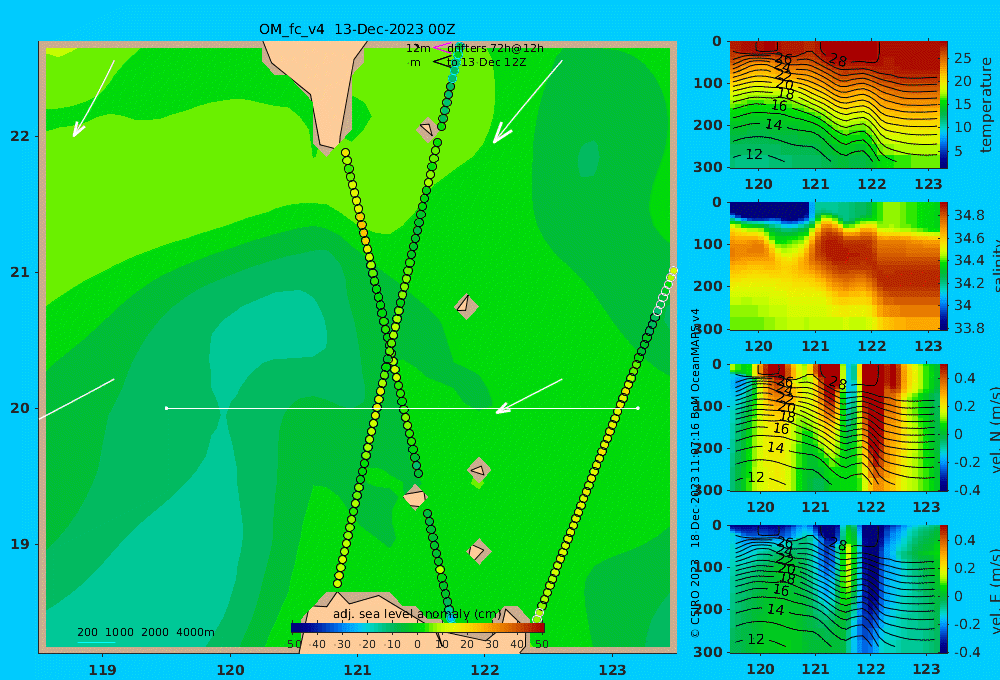Viewport: 1000px width, 680px height.
Task: Click the right endpoint of the white transect line
Action: (638, 408)
